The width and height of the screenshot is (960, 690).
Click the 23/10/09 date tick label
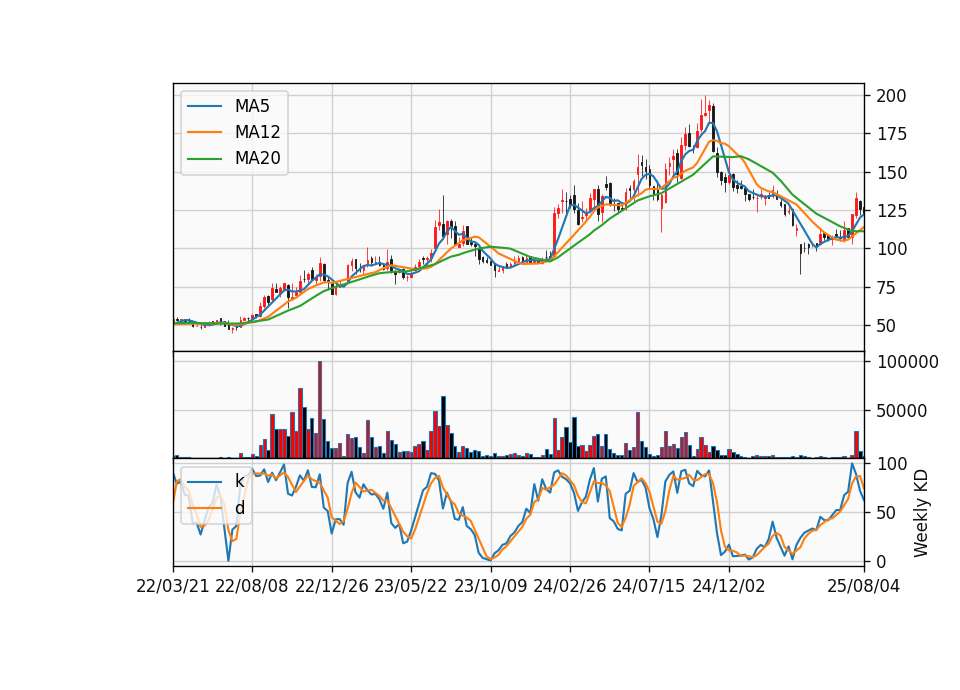[x=490, y=586]
